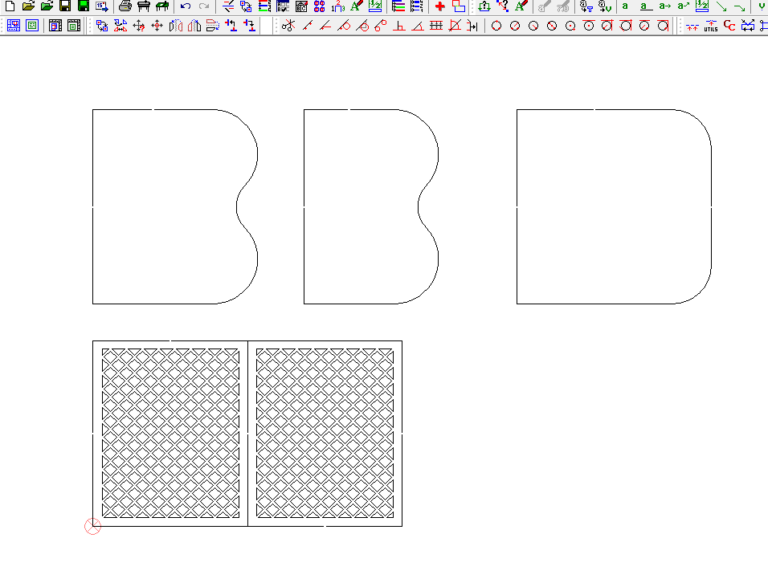The height and width of the screenshot is (587, 768).
Task: Click the plain green letter 'a' icon
Action: pyautogui.click(x=625, y=7)
